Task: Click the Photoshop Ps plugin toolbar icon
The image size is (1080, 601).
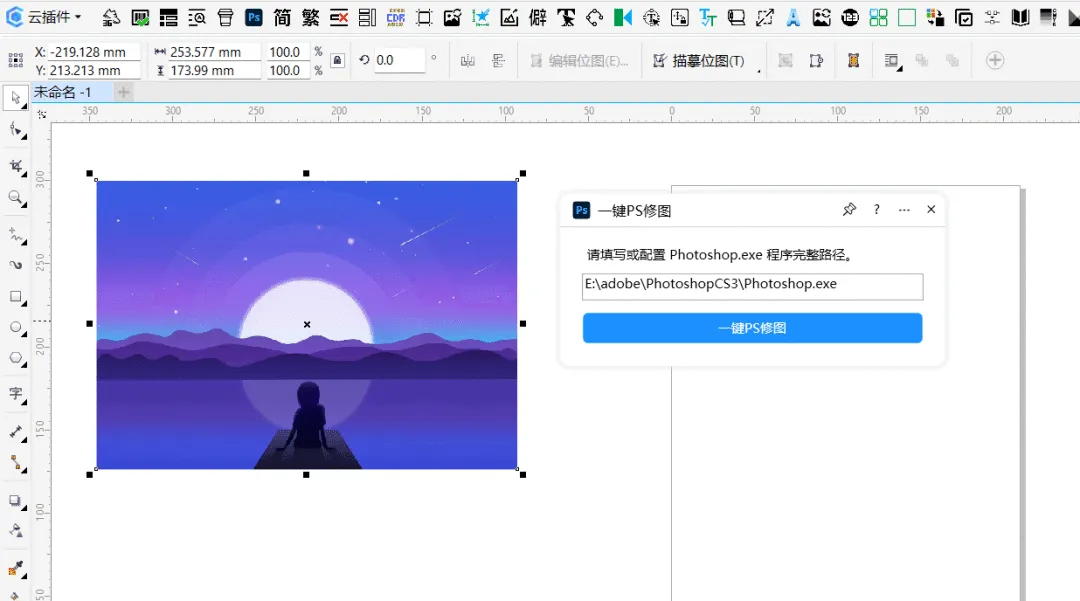Action: (253, 17)
